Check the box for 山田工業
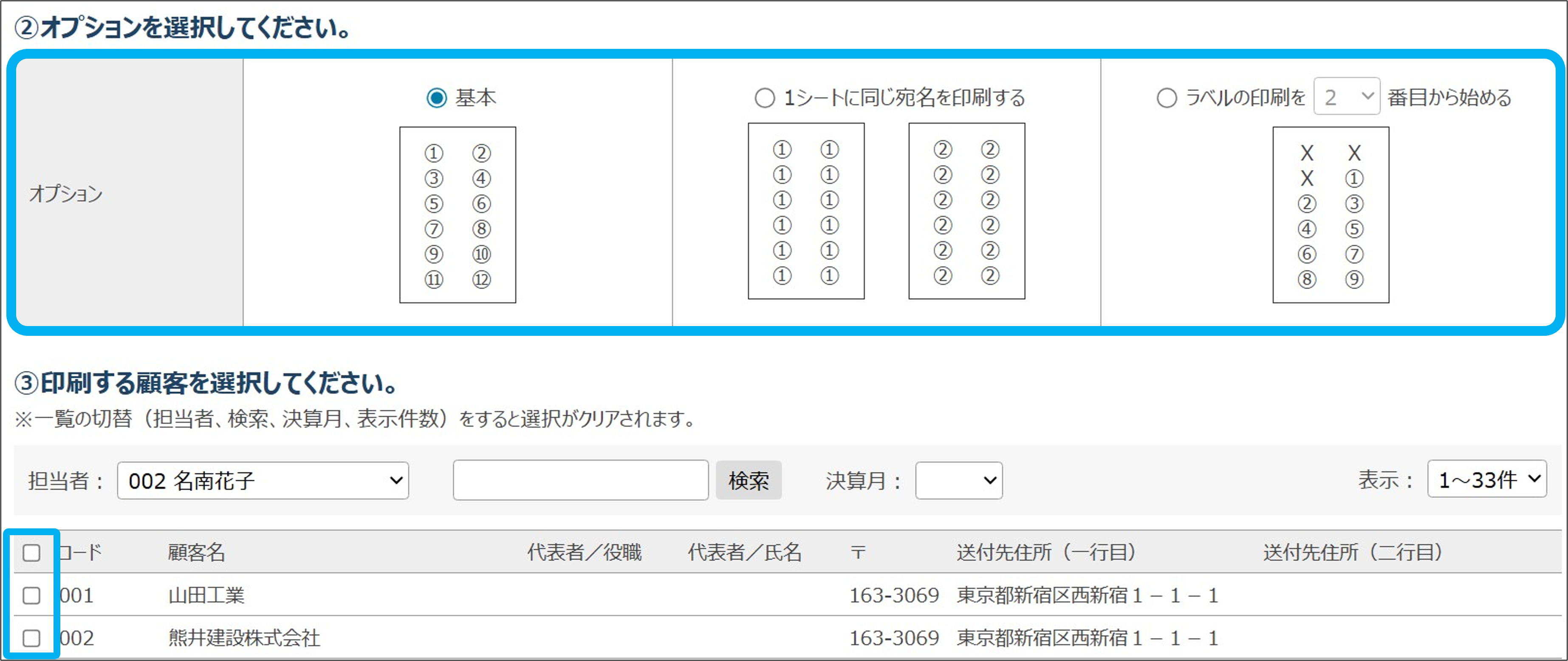1568x661 pixels. click(32, 595)
